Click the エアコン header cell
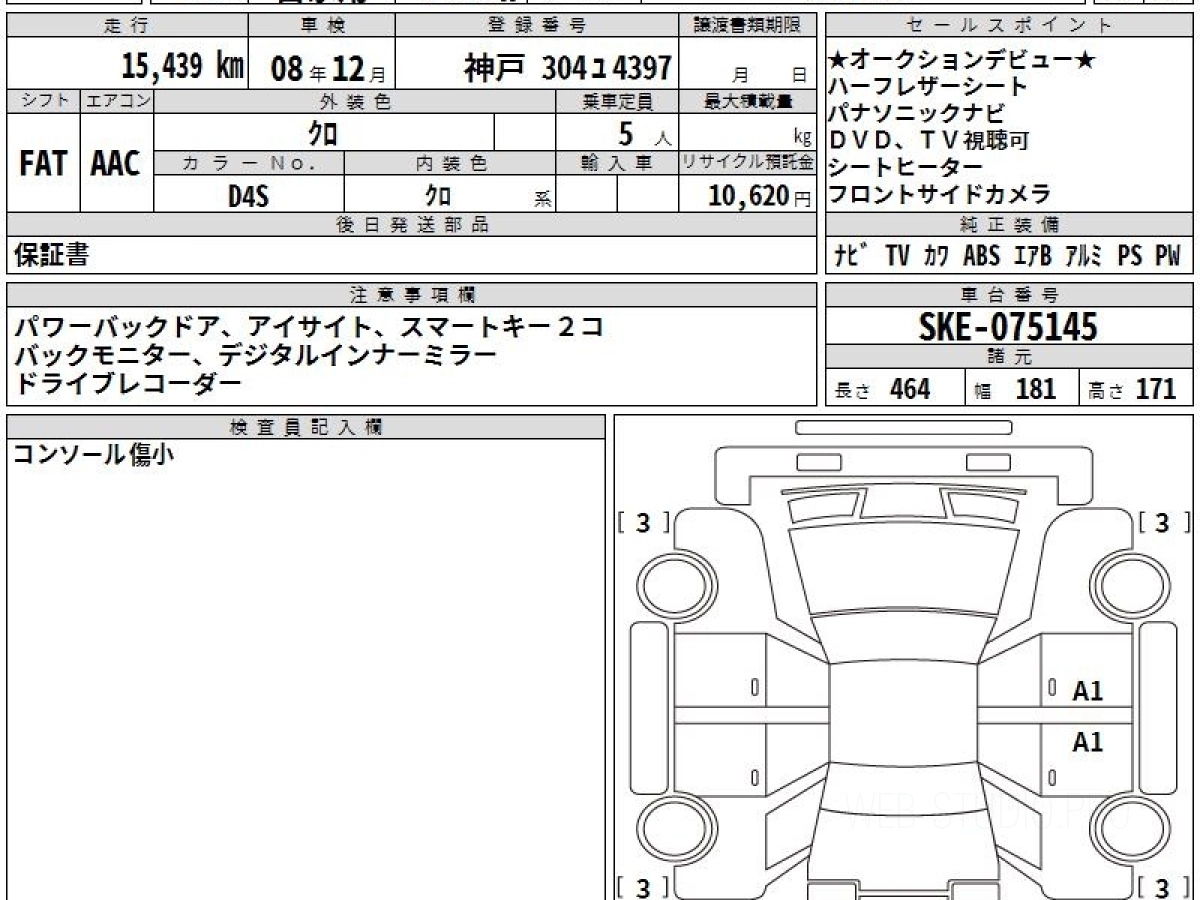This screenshot has height=900, width=1200. 117,102
